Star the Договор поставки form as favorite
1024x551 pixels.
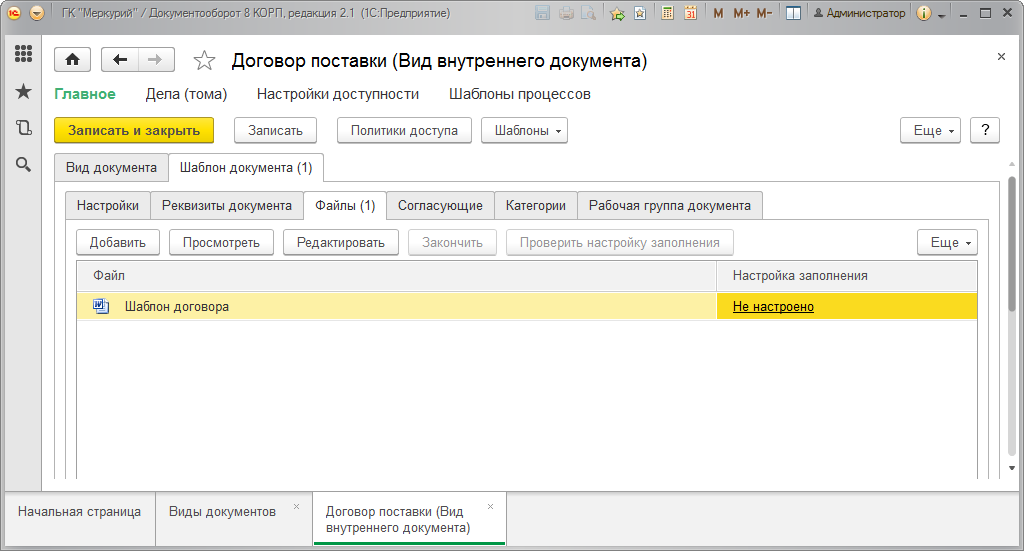click(204, 61)
